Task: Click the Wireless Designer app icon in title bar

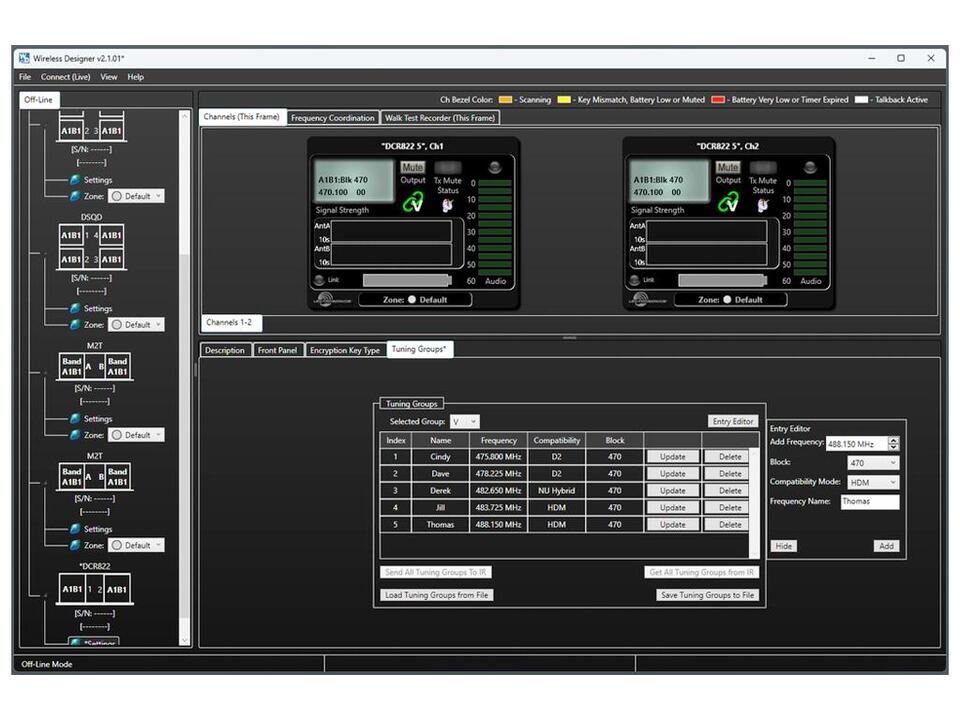Action: point(24,58)
